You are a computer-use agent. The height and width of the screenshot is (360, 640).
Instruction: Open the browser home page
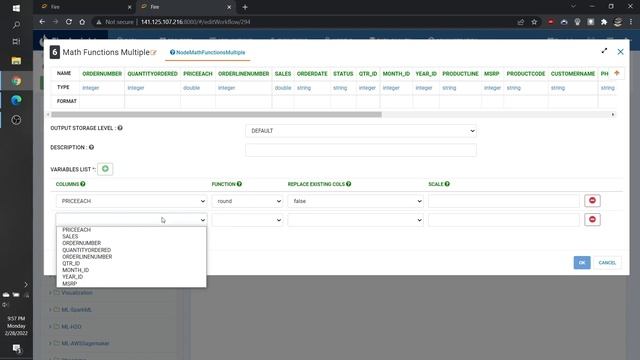pyautogui.click(x=82, y=22)
